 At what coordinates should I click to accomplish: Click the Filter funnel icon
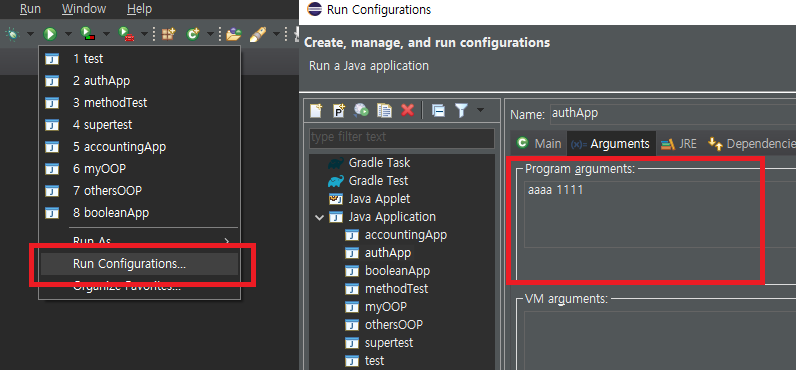tap(461, 110)
